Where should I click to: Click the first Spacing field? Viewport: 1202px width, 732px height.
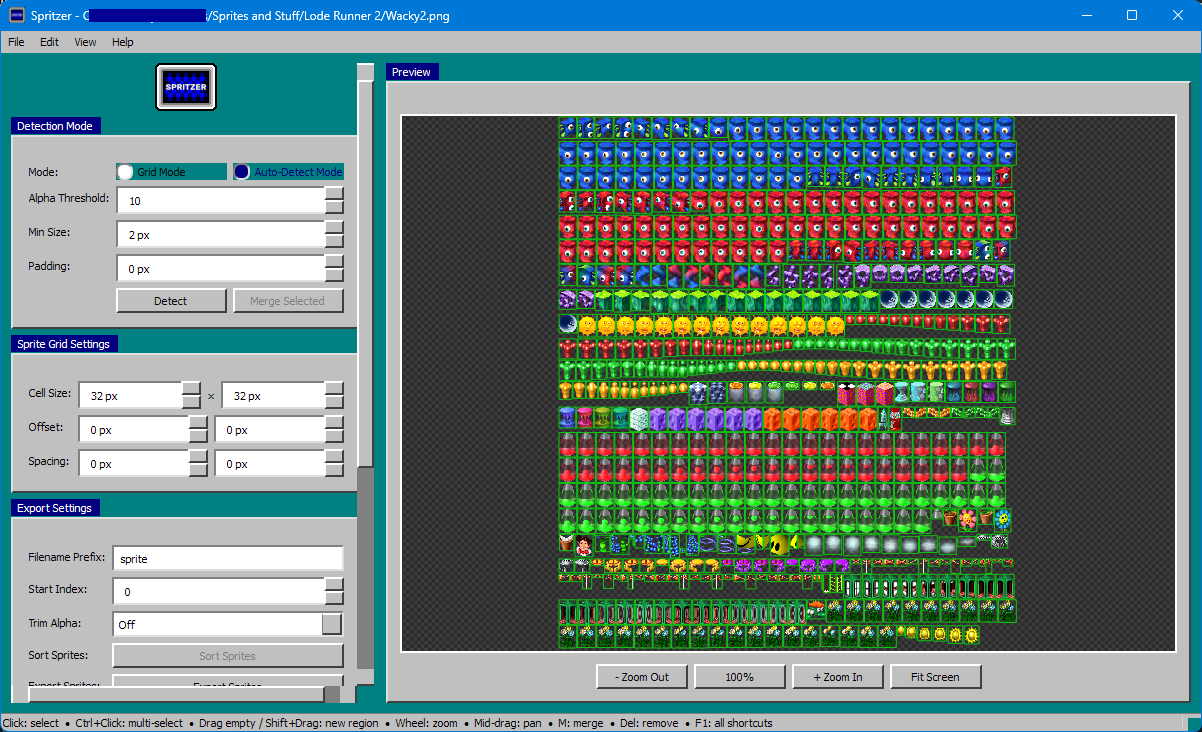[x=135, y=464]
